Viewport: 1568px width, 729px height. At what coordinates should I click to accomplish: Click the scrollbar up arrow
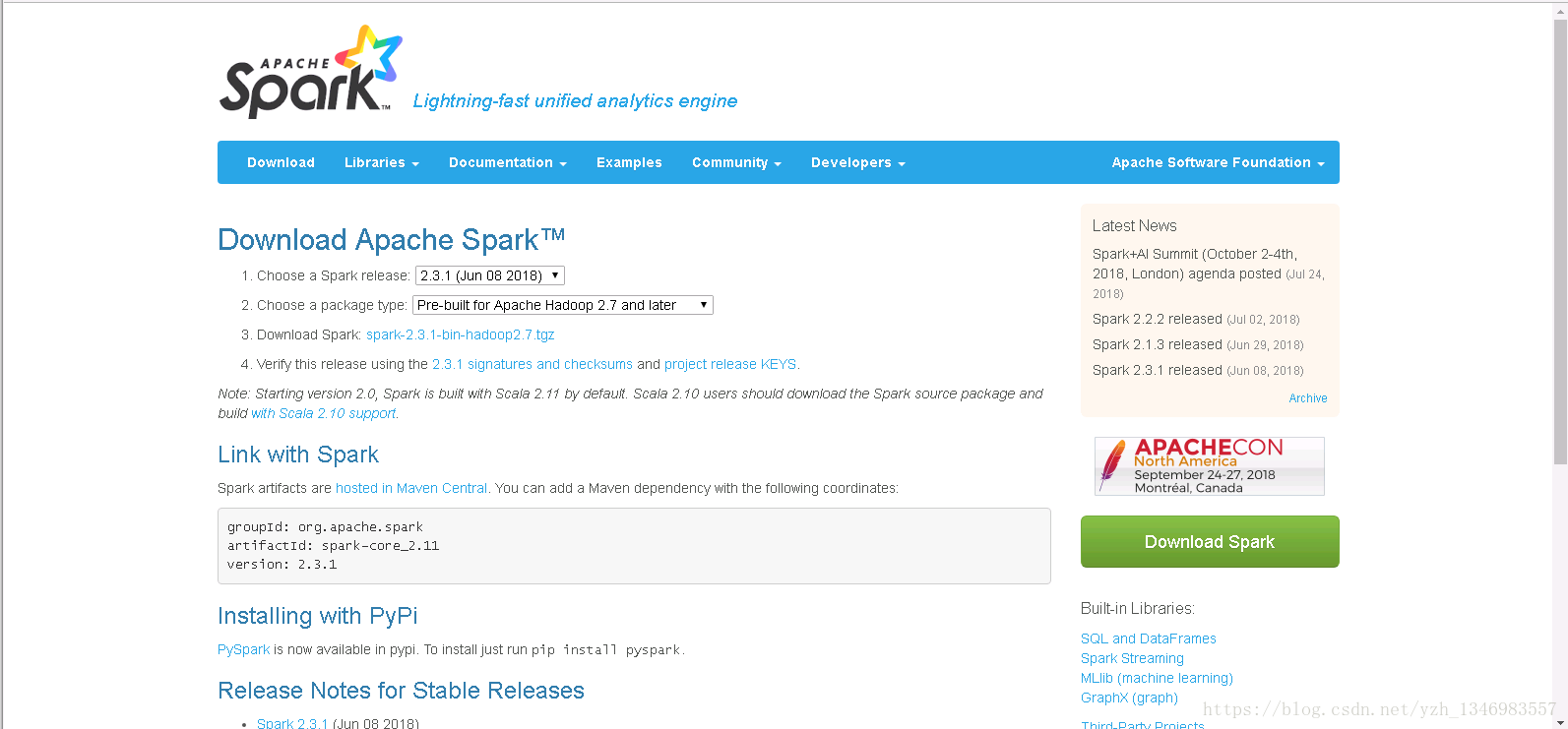pos(1560,10)
